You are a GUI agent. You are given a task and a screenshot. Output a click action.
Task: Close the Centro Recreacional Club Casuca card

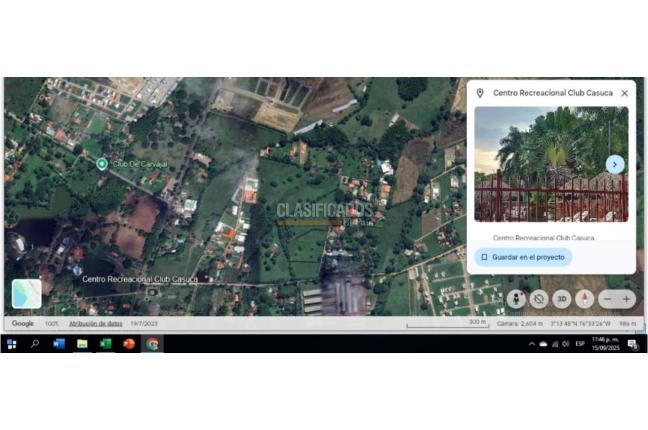[x=624, y=93]
